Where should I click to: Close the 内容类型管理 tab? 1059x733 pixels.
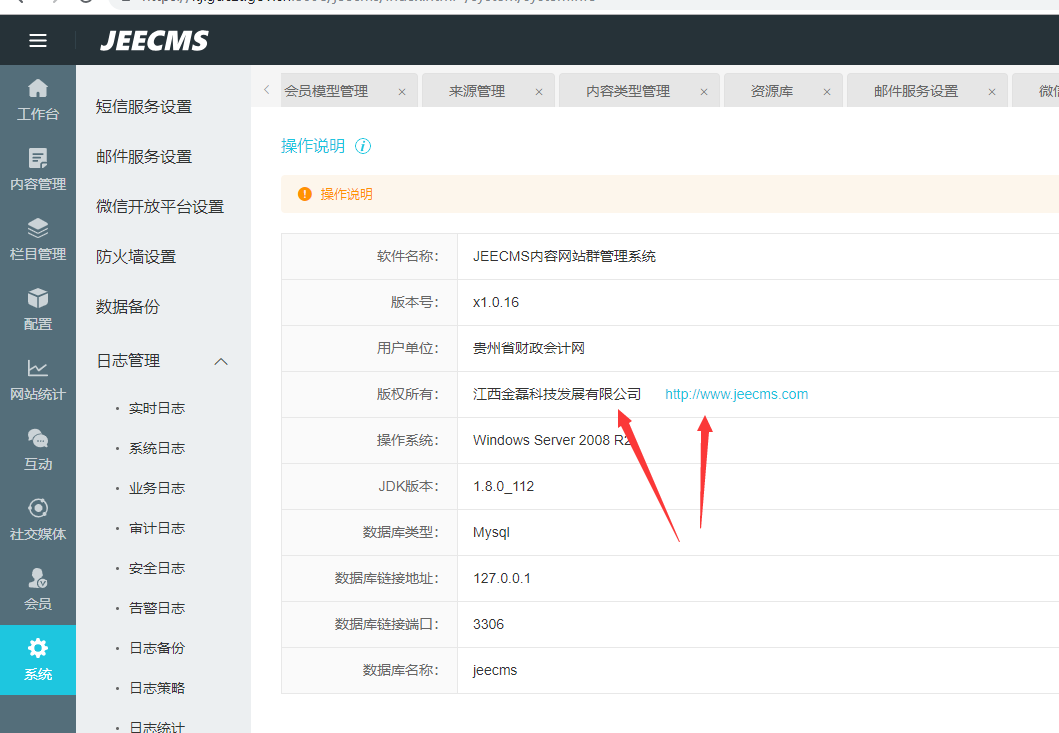(703, 92)
